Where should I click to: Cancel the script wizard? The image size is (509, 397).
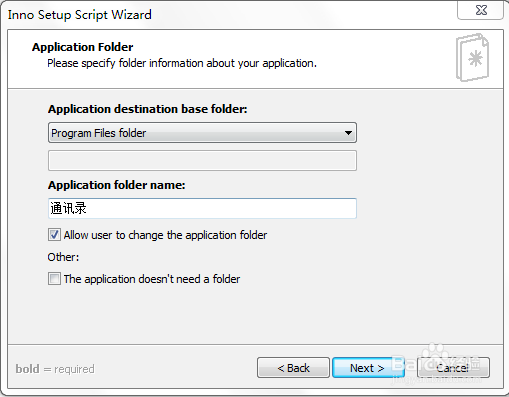(x=453, y=368)
